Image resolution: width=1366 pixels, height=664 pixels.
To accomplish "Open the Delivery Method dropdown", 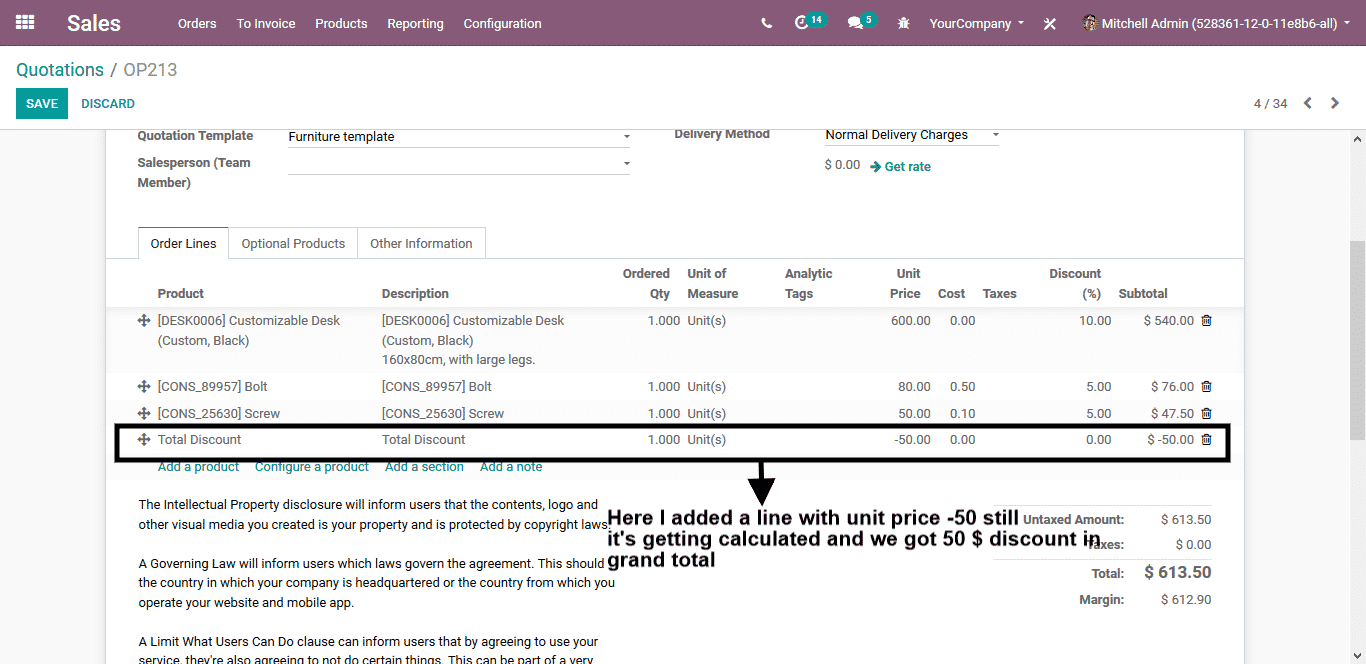I will tap(995, 135).
